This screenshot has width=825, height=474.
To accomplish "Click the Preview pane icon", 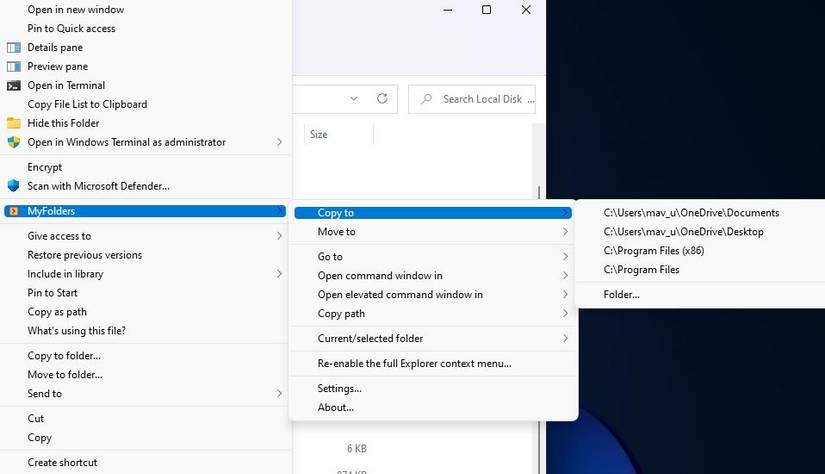I will [x=14, y=66].
